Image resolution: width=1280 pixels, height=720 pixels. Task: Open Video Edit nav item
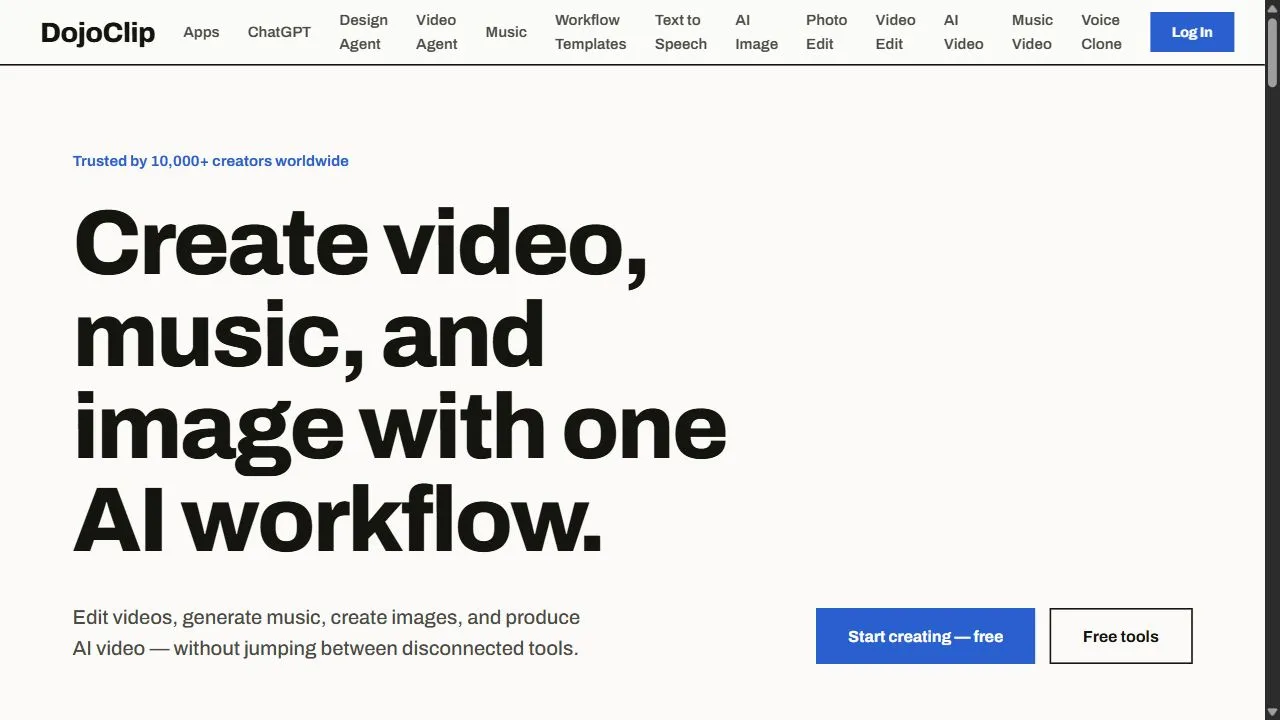point(895,32)
